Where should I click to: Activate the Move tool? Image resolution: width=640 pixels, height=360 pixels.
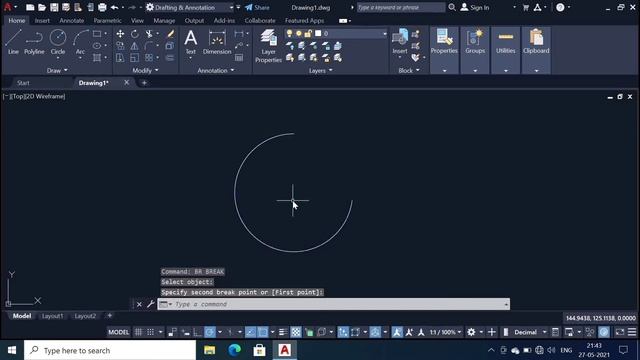pos(120,34)
